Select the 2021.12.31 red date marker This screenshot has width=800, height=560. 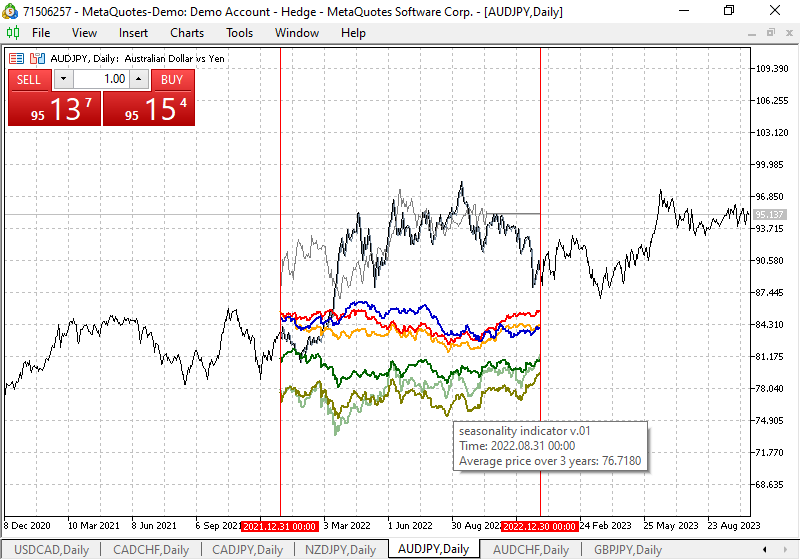(x=281, y=525)
